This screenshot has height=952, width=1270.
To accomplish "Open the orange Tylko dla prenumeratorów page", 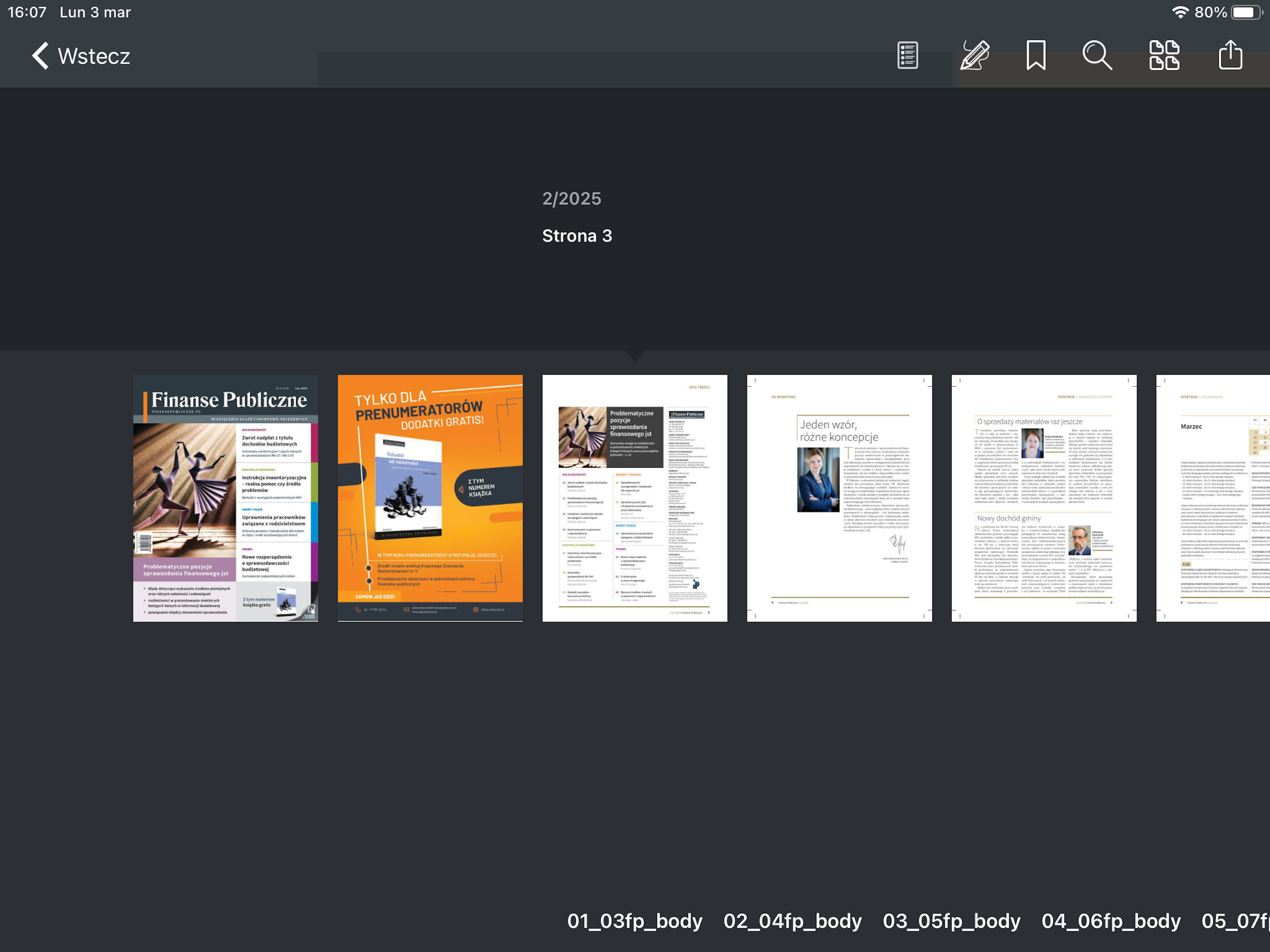I will point(430,498).
